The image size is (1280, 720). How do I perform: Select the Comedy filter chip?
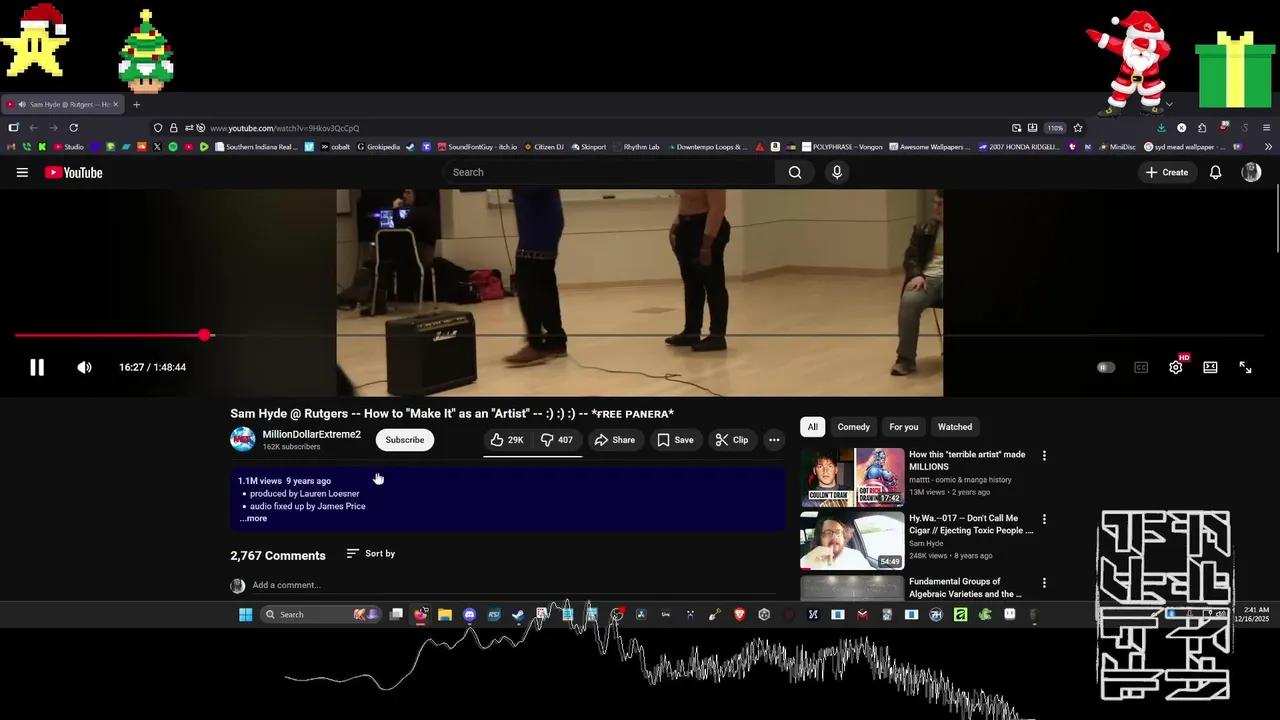pyautogui.click(x=854, y=427)
